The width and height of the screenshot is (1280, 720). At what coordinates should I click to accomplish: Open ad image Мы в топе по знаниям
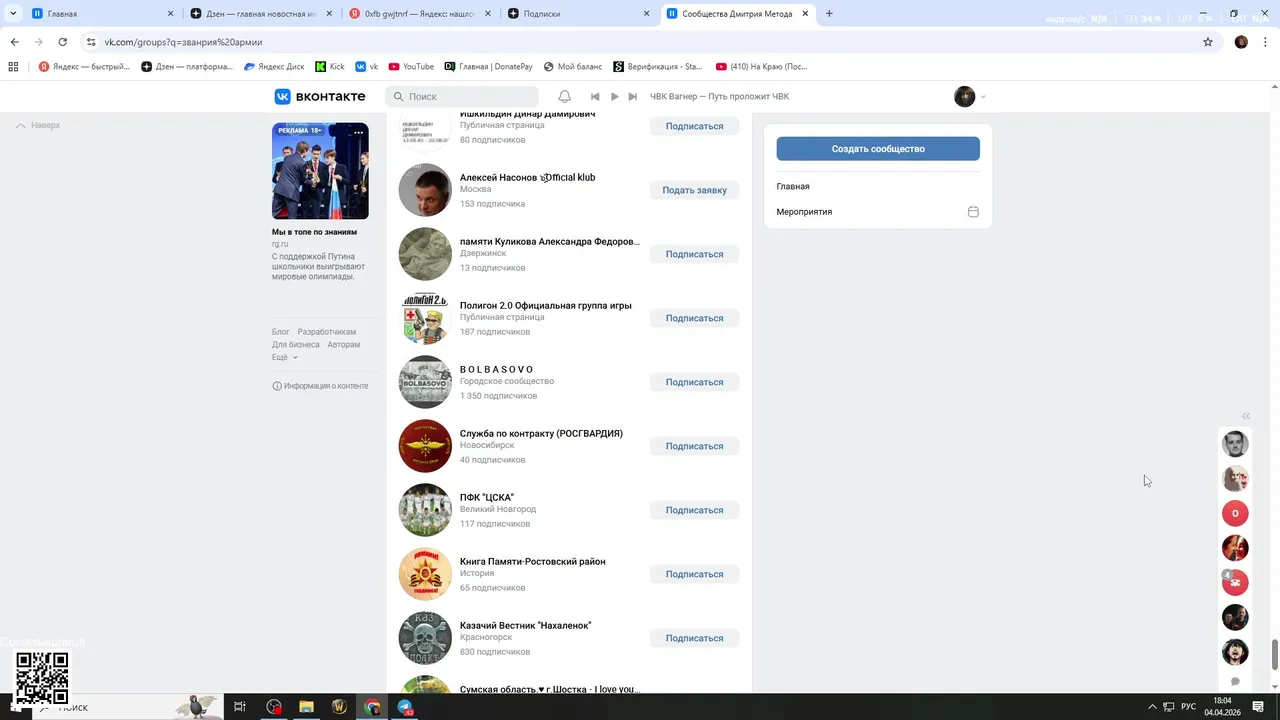click(x=320, y=171)
